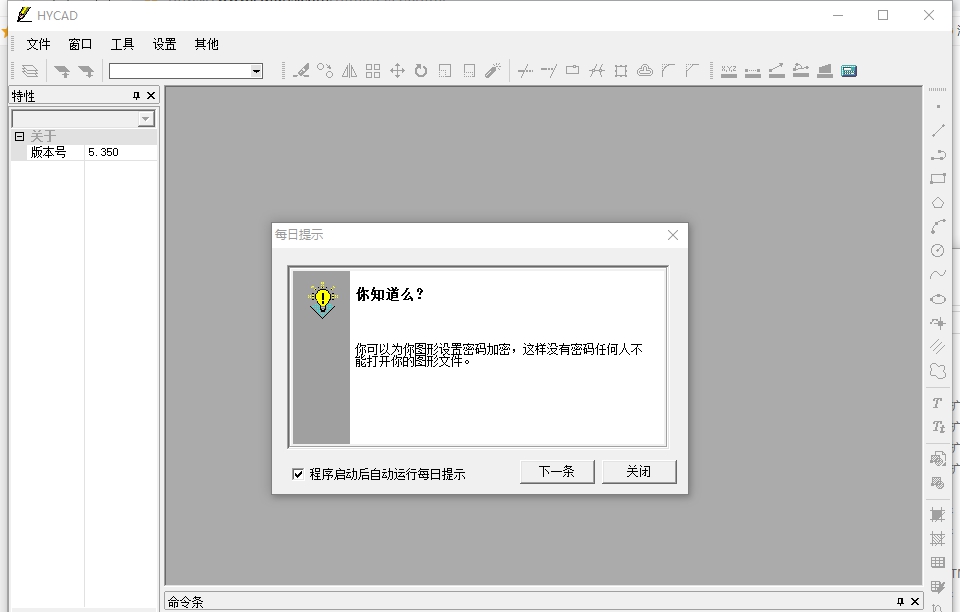The width and height of the screenshot is (960, 612).
Task: Pick the Polygon tool from right sidebar
Action: click(x=938, y=202)
